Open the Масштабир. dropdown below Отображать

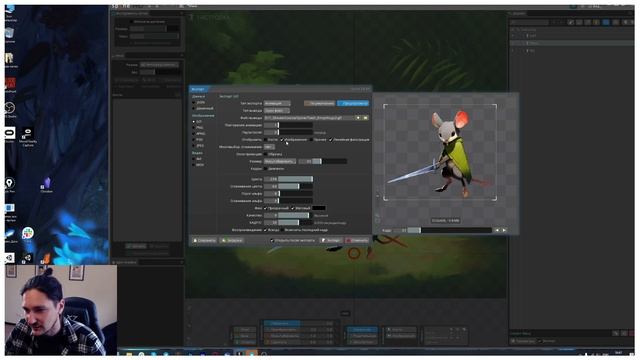click(x=269, y=147)
